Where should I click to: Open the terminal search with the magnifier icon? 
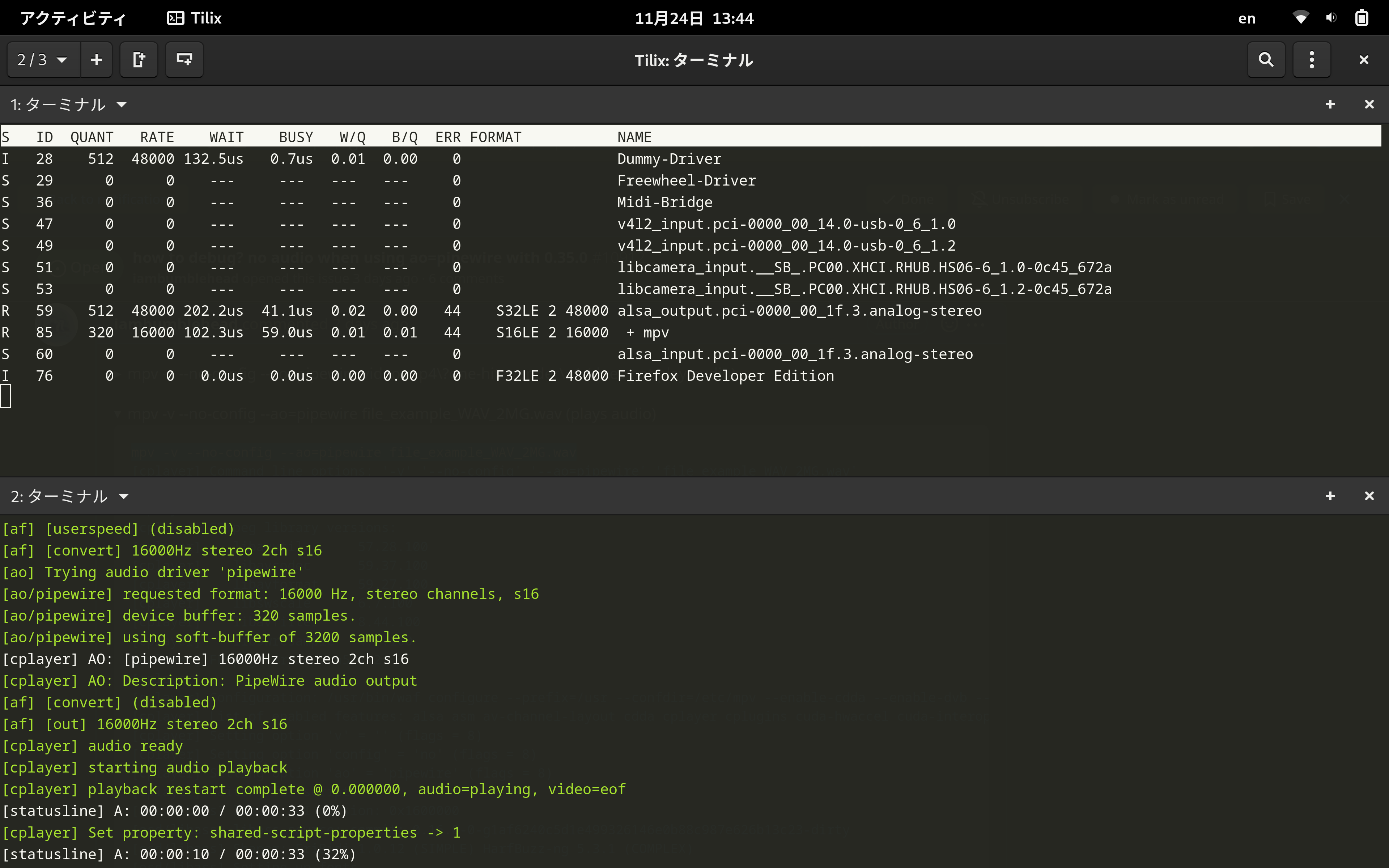point(1266,59)
